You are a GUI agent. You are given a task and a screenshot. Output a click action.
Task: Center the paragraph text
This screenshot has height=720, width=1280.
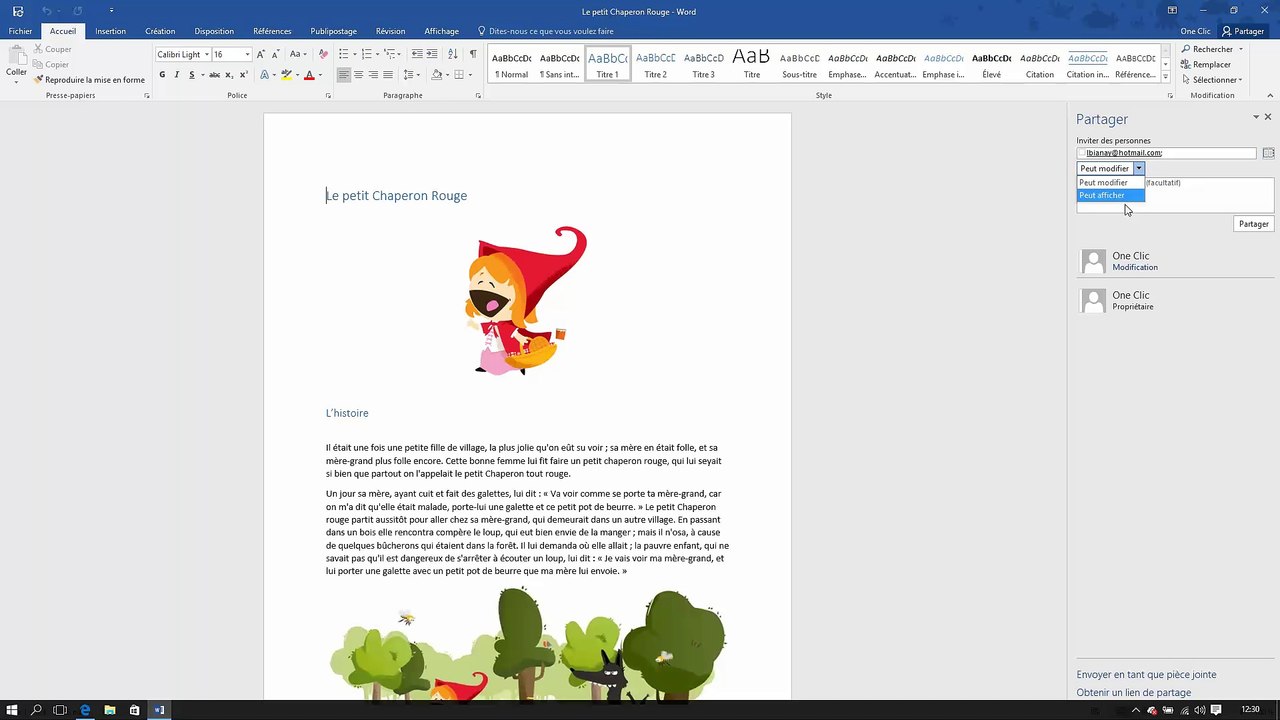coord(358,75)
